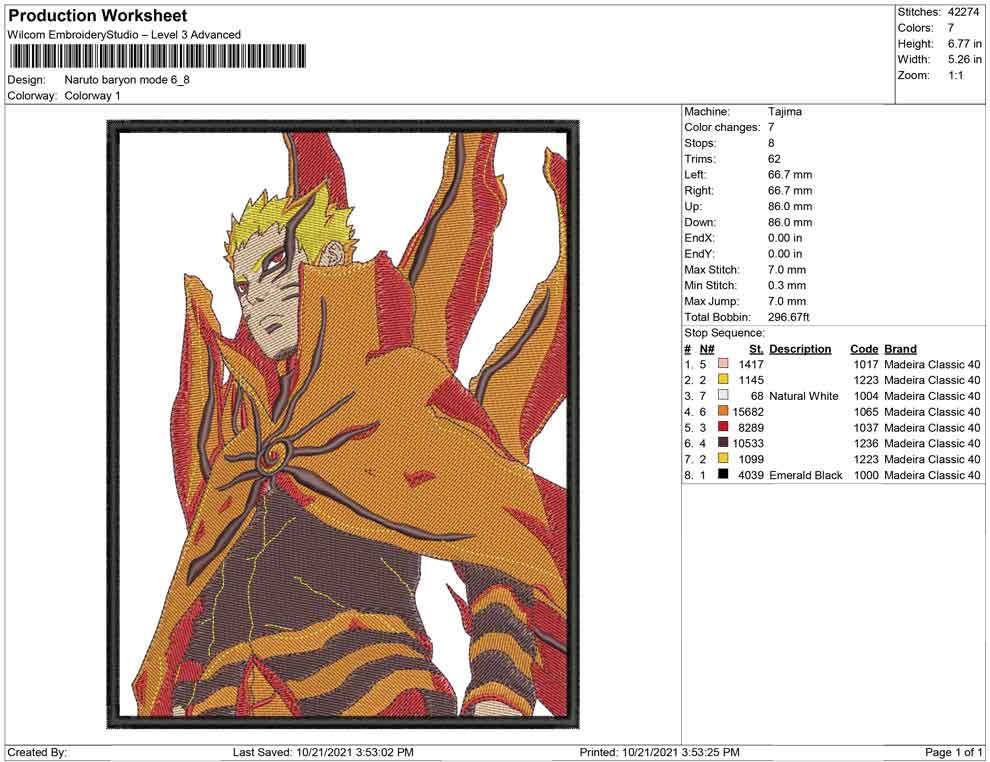Viewport: 990px width, 762px height.
Task: Click the Stitches count 42274
Action: tap(963, 12)
